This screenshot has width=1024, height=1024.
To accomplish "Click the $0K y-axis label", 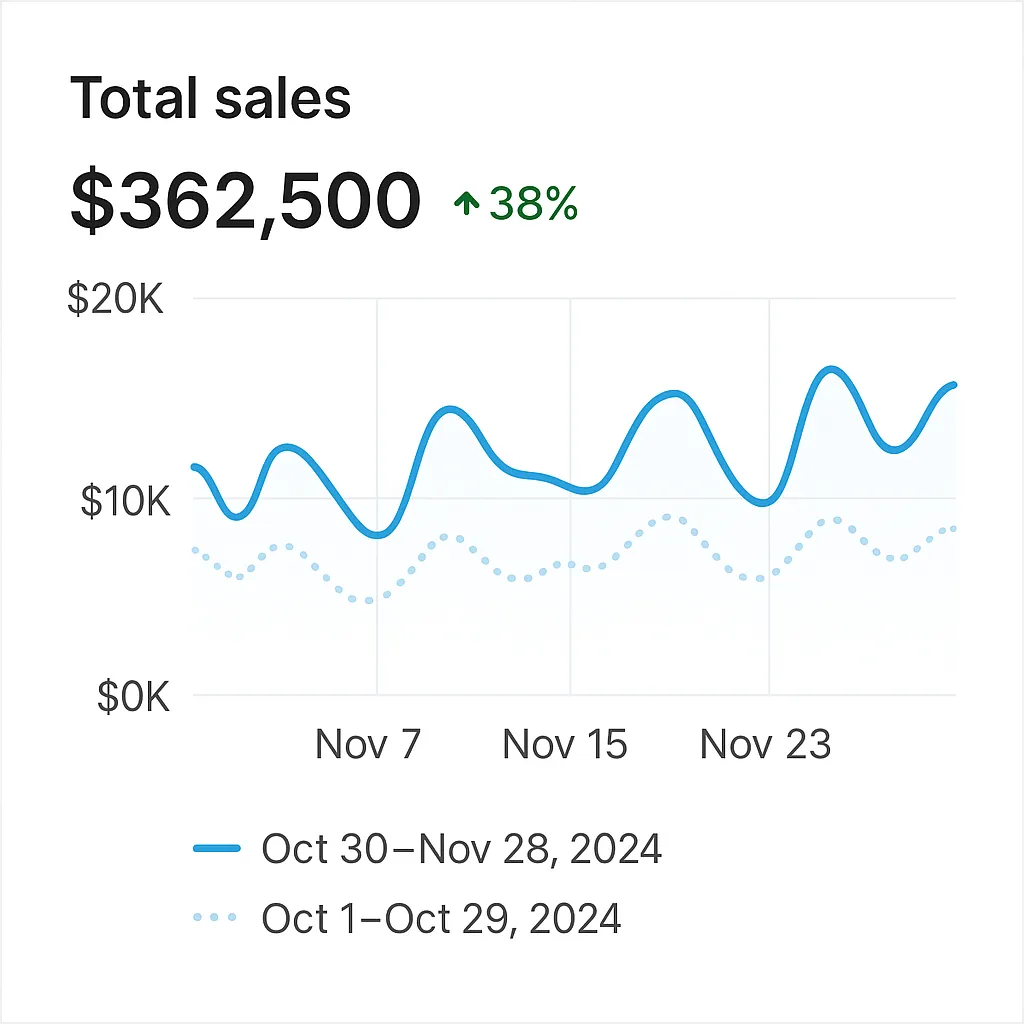I will [x=133, y=697].
